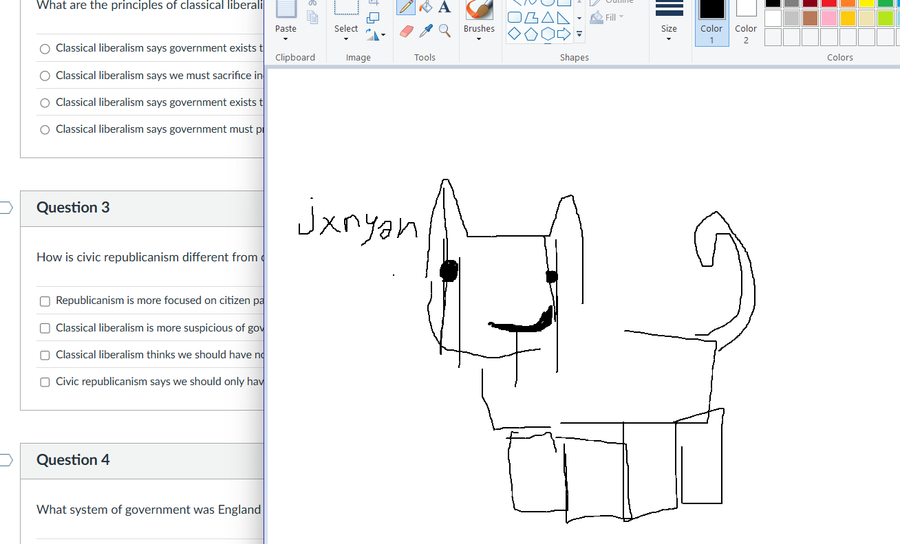
Task: Open the Brushes dropdown arrow
Action: [479, 39]
